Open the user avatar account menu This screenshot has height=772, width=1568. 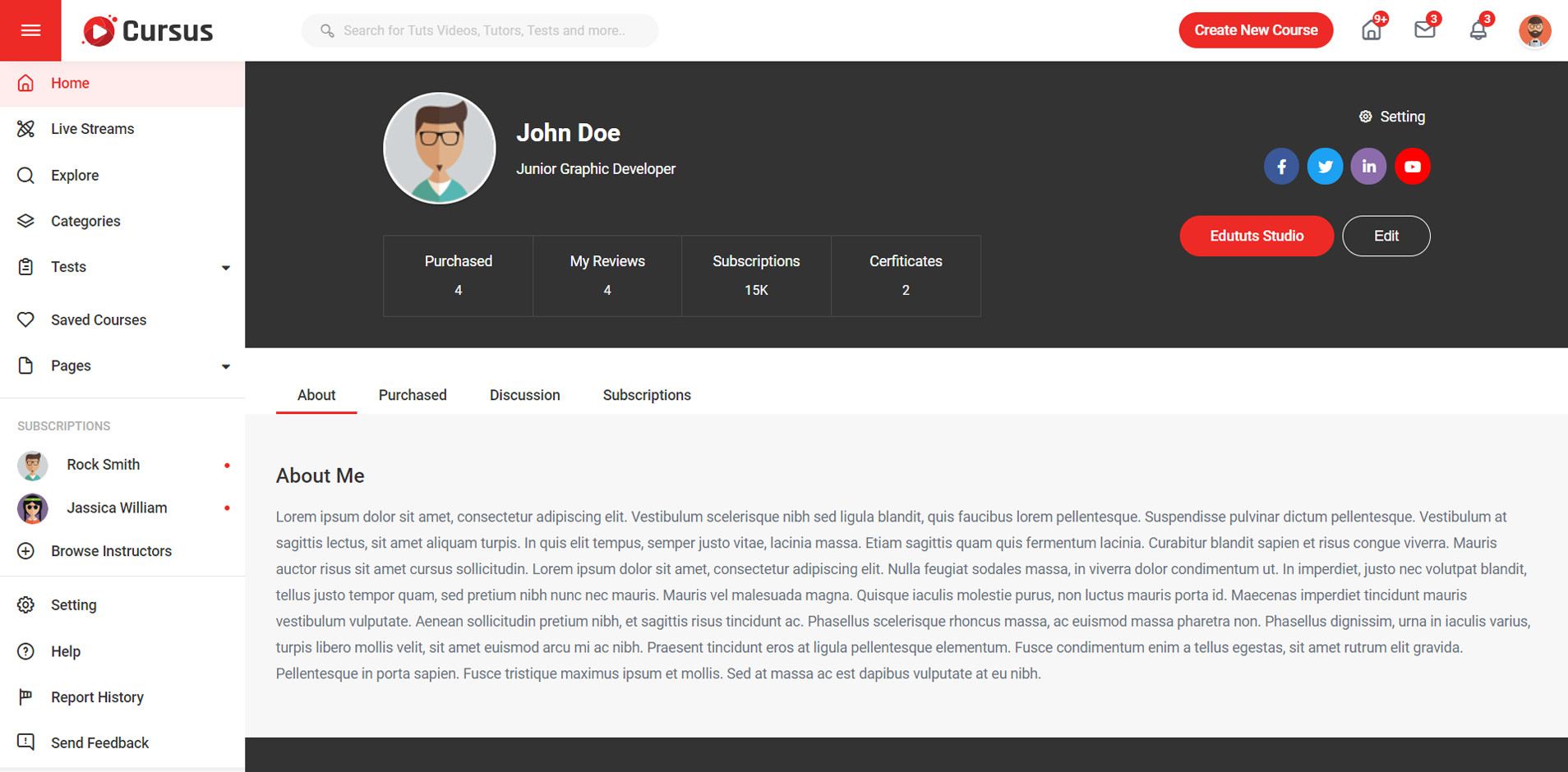[x=1533, y=30]
